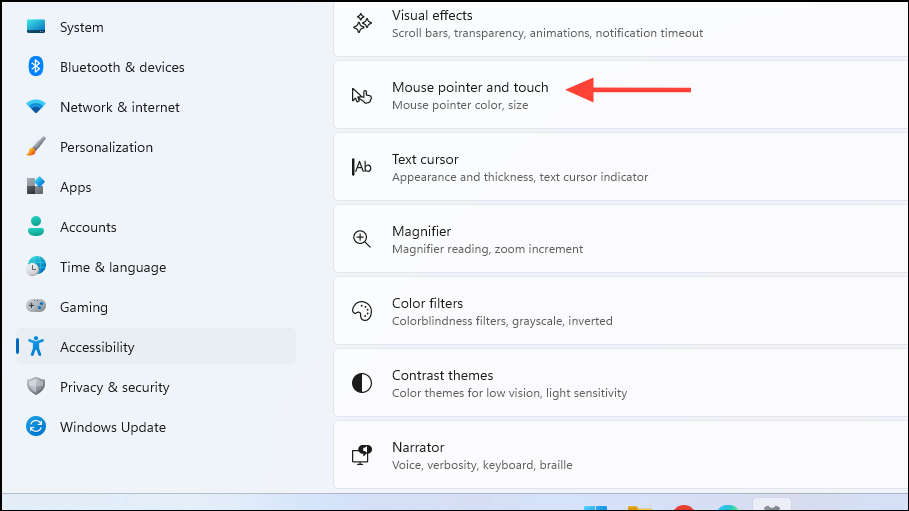Open Visual effects settings
Screen dimensions: 909x511
(x=621, y=28)
